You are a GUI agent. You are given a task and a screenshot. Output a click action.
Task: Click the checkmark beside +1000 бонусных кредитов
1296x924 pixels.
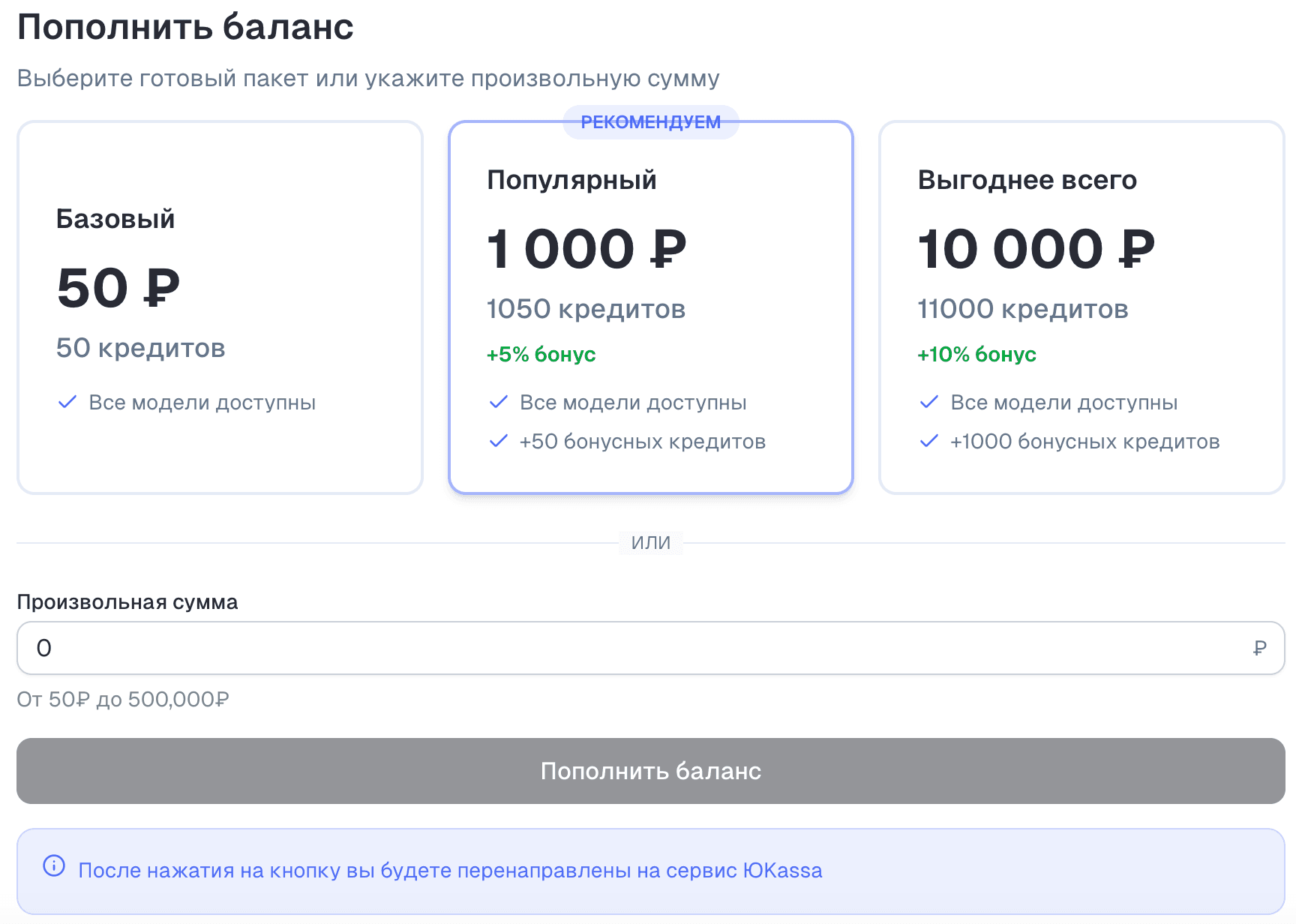click(x=930, y=442)
